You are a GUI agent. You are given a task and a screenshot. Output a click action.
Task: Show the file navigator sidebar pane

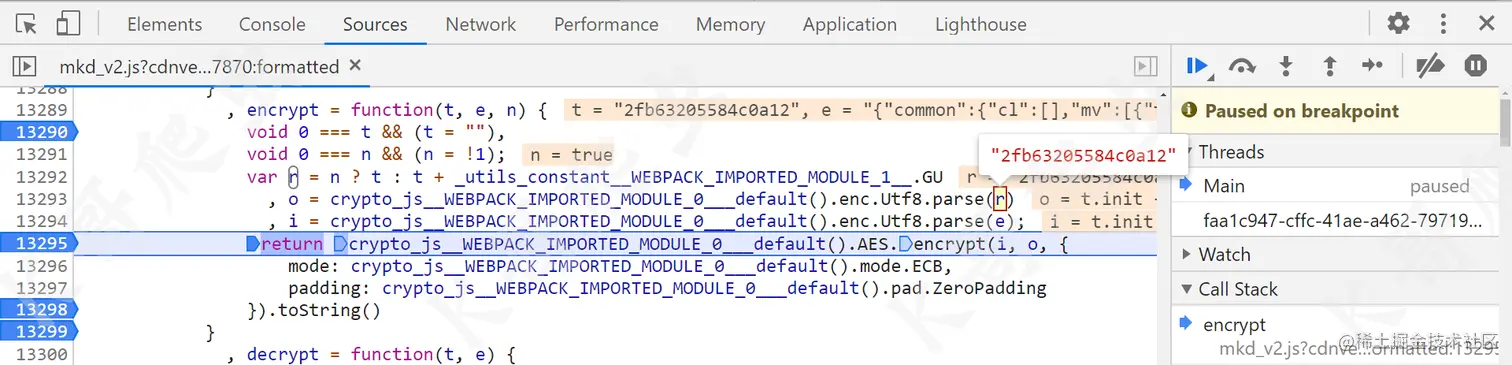(x=24, y=66)
